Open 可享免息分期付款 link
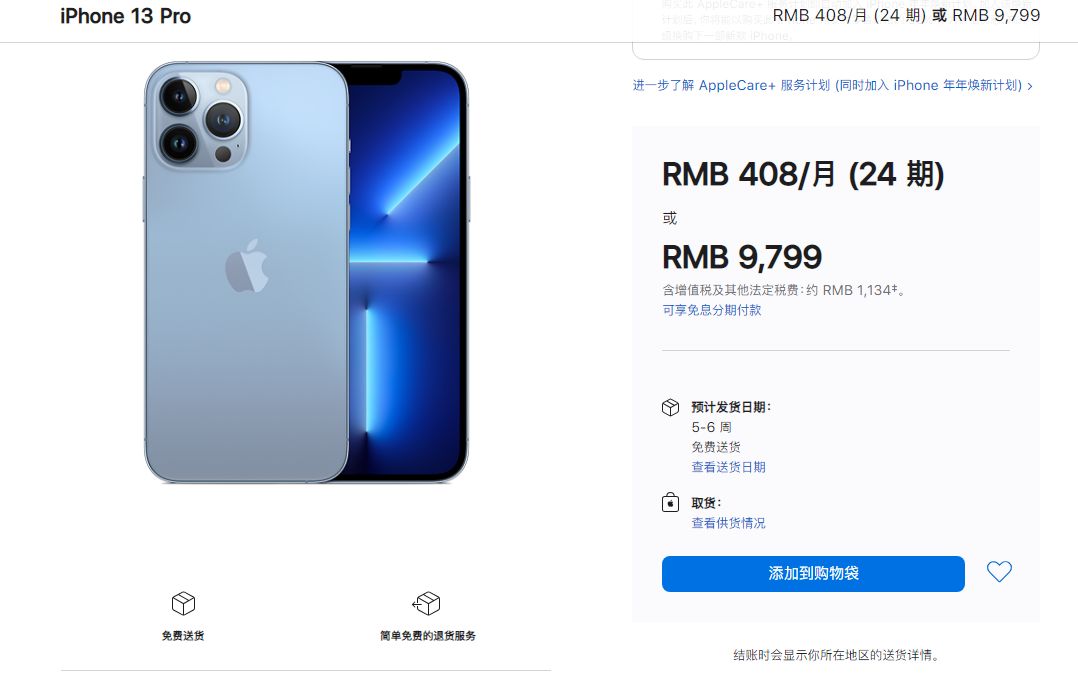 pos(712,310)
